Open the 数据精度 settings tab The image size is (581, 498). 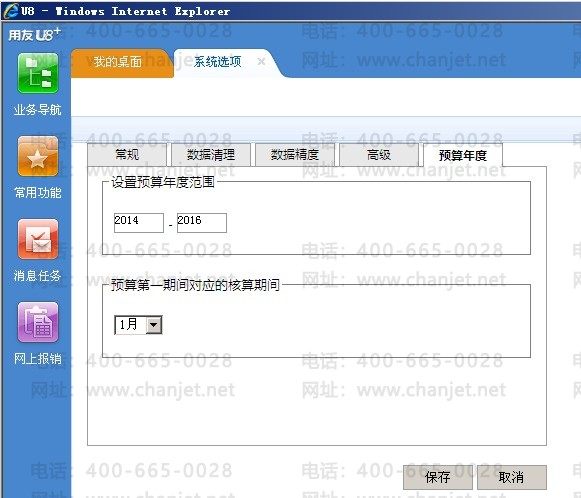295,155
